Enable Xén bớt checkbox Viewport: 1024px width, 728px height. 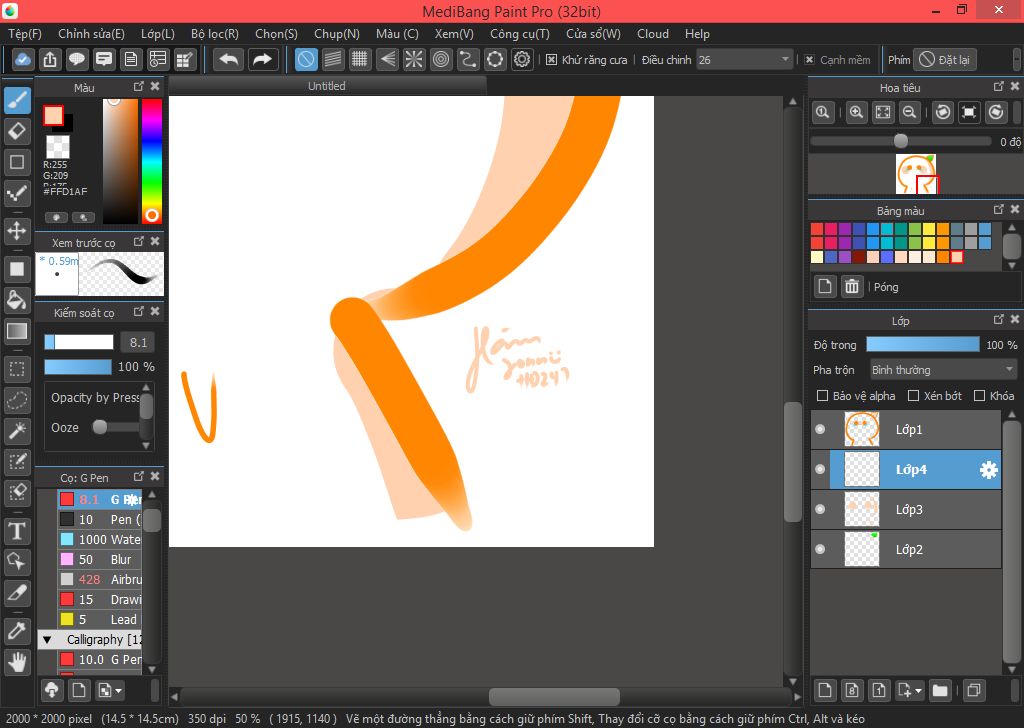(914, 396)
